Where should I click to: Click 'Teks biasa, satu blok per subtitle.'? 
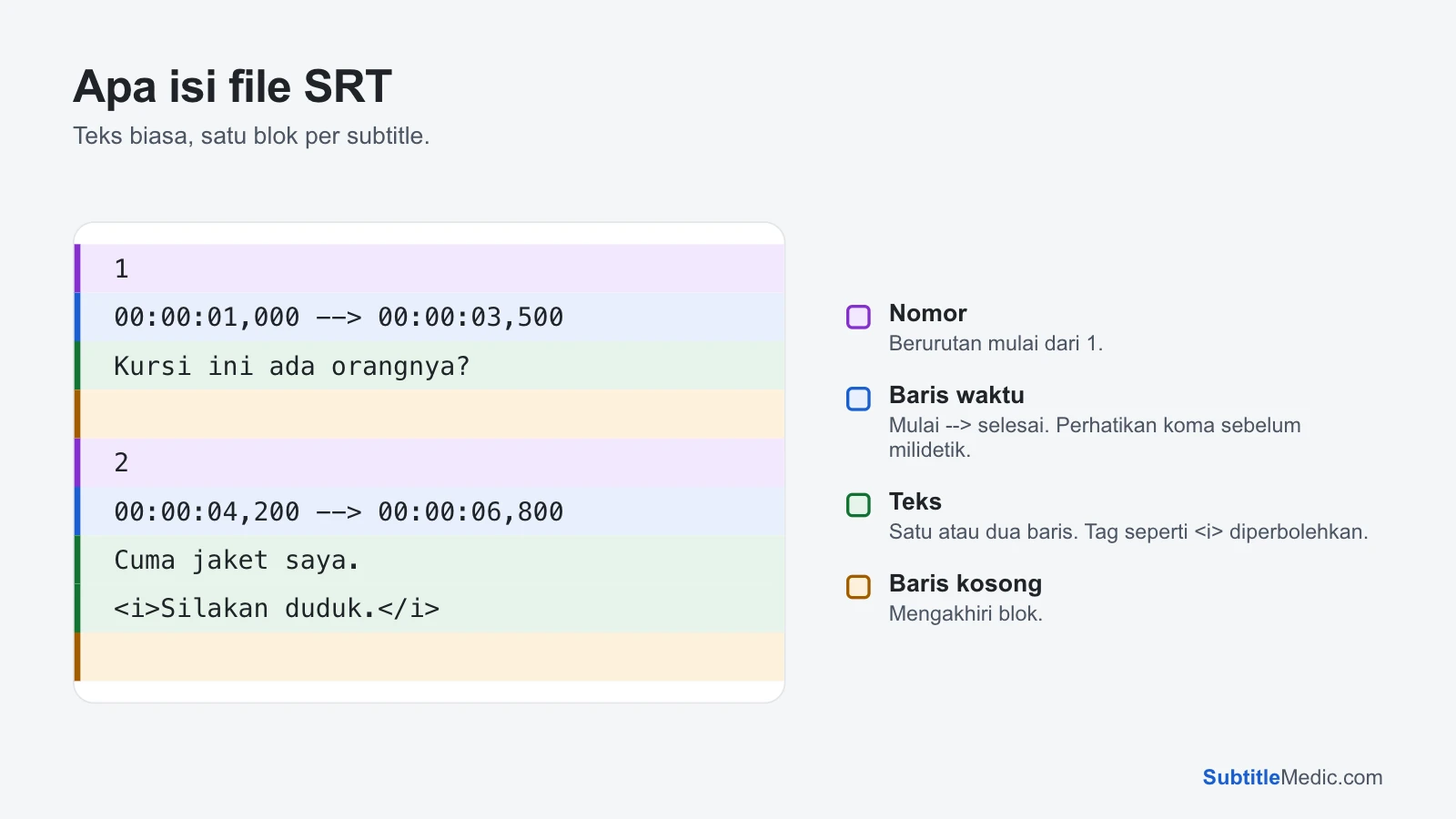[251, 136]
